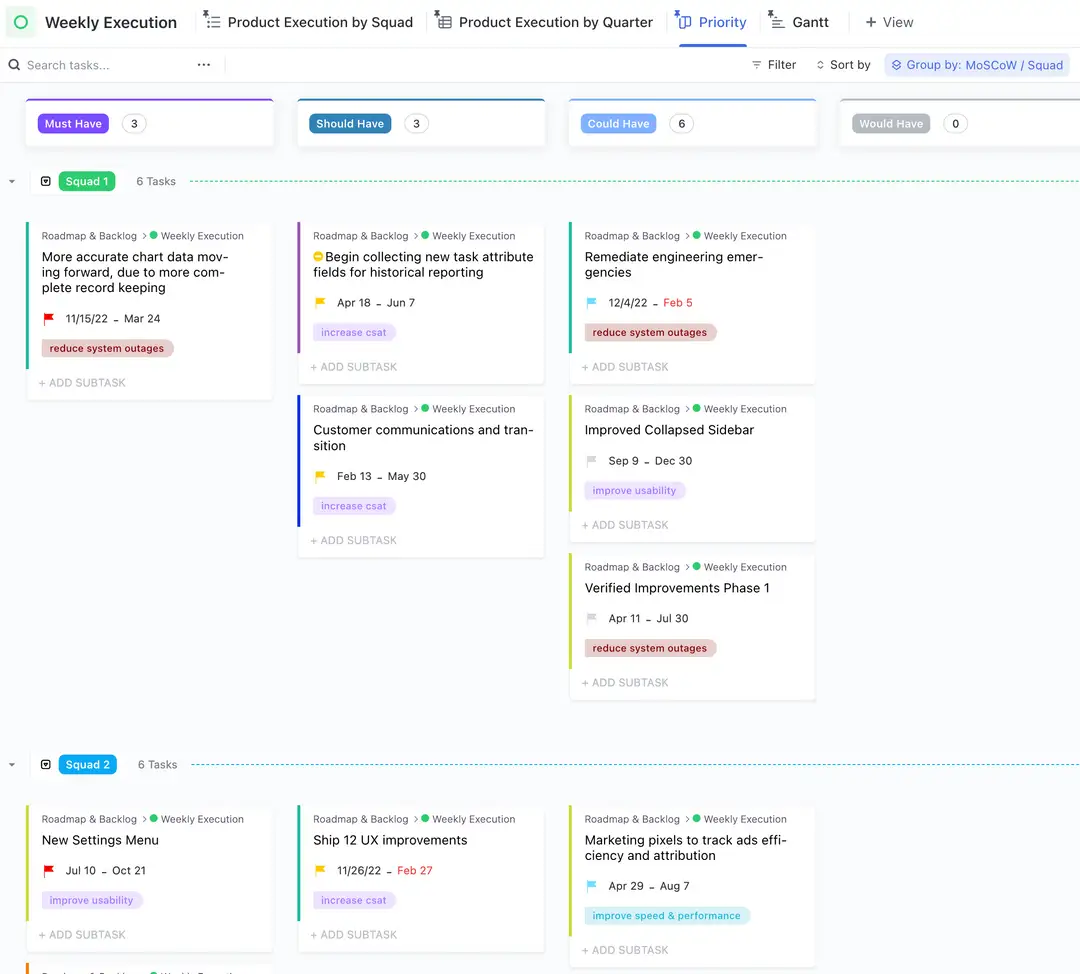Image resolution: width=1080 pixels, height=974 pixels.
Task: Add subtask to New Settings Menu card
Action: [82, 935]
